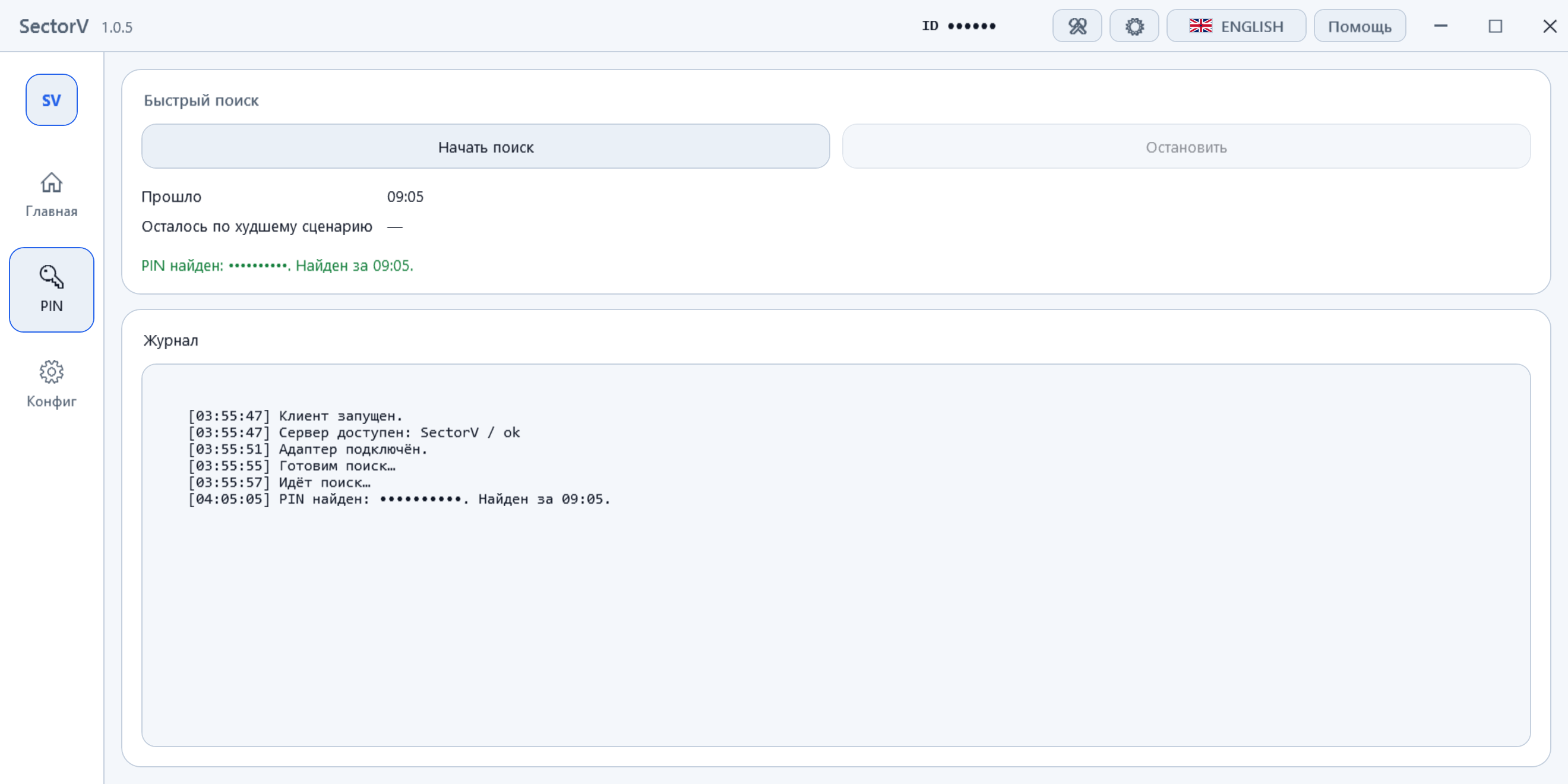Start search with Начать поиск

485,147
